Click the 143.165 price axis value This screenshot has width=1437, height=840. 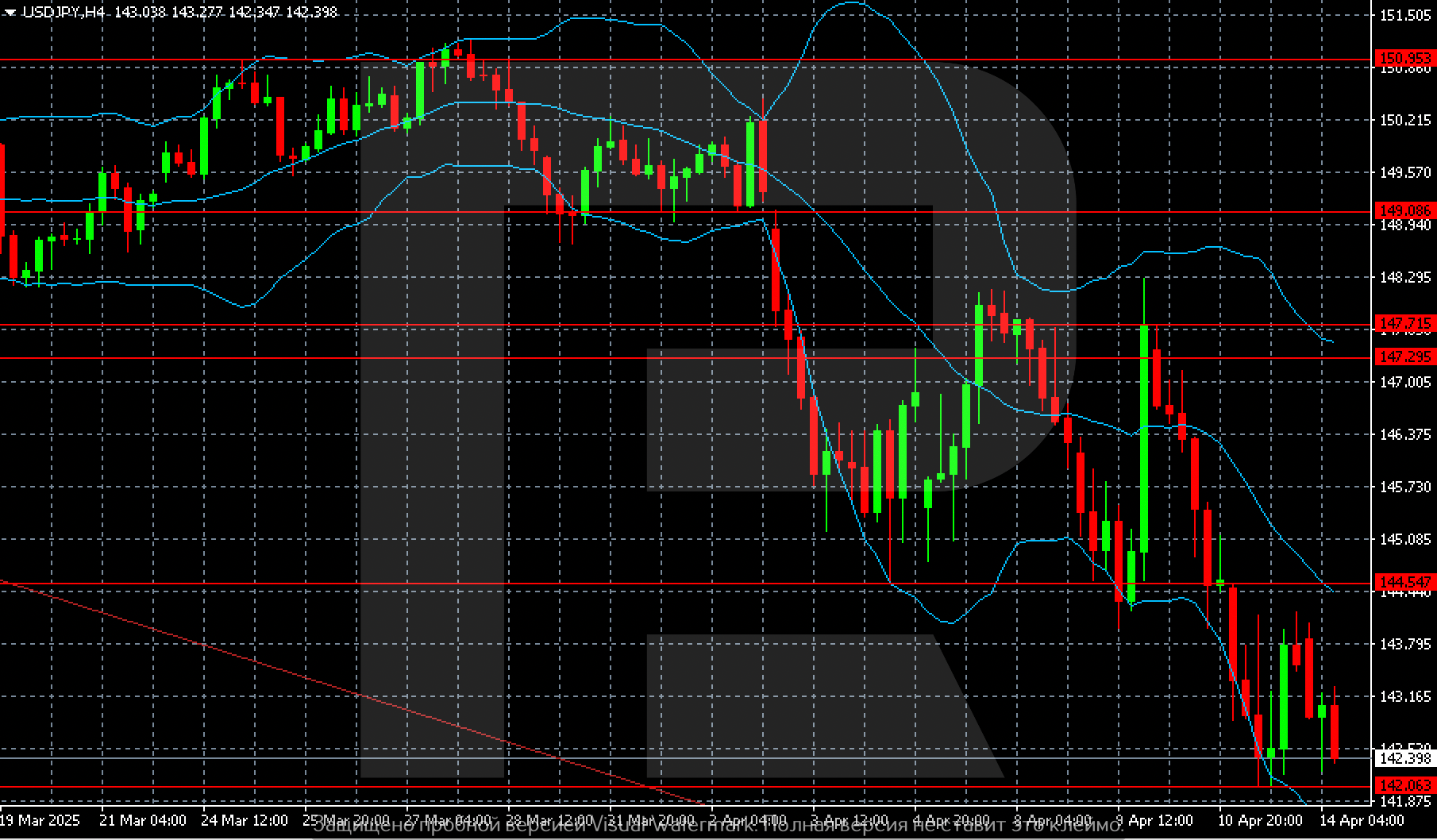[x=1405, y=696]
